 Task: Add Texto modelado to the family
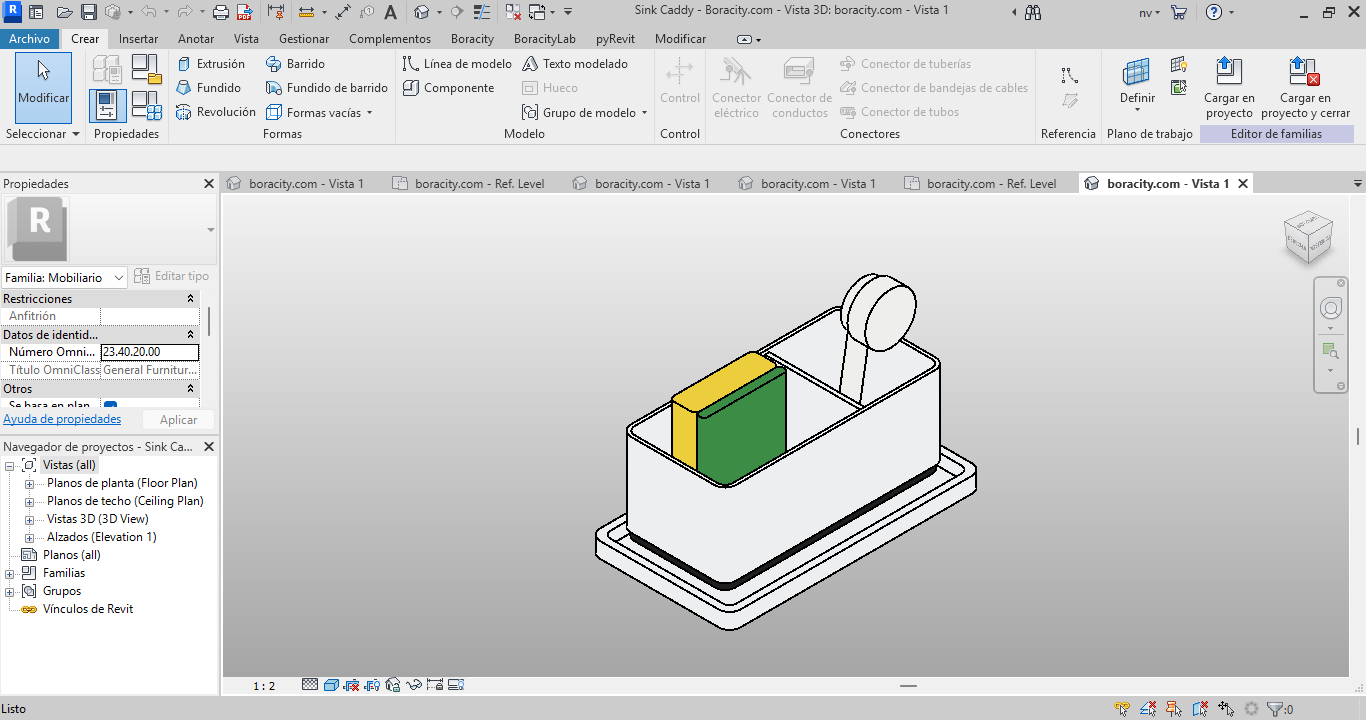click(x=575, y=64)
